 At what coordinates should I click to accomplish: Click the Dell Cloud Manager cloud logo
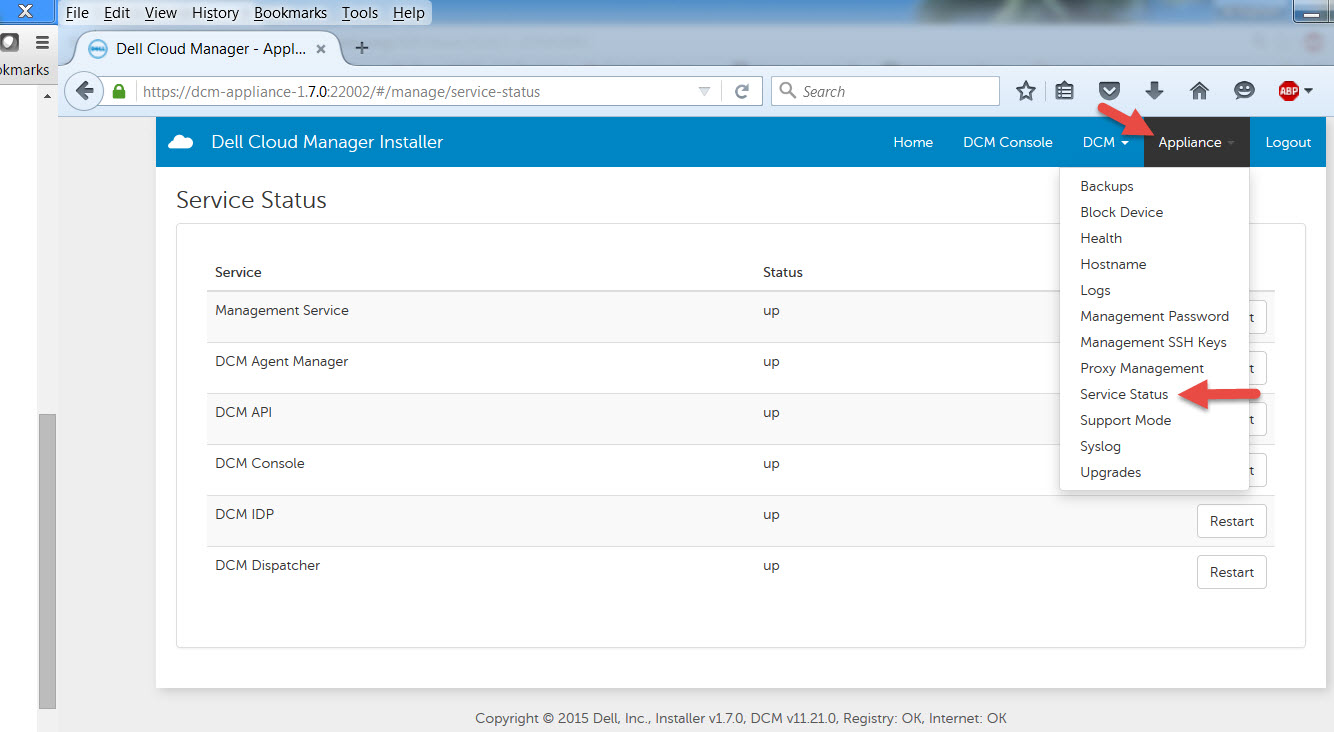(181, 142)
